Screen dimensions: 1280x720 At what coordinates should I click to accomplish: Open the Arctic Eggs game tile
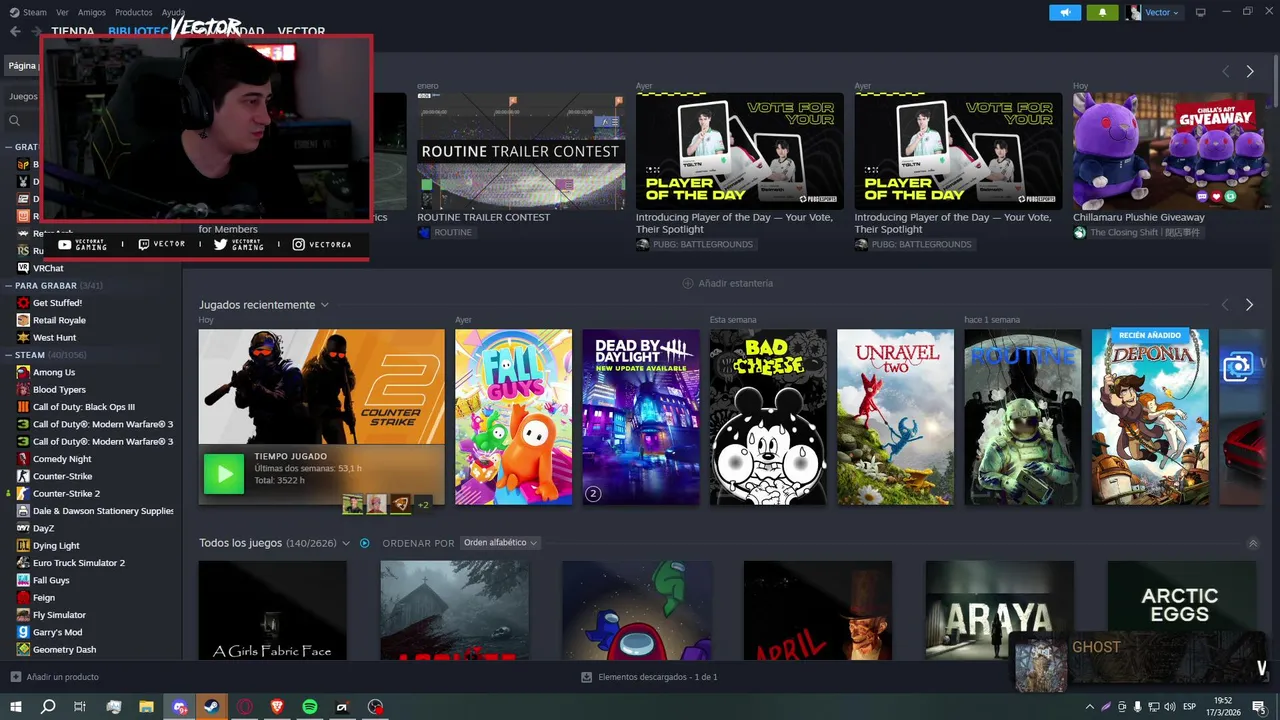coord(1181,610)
